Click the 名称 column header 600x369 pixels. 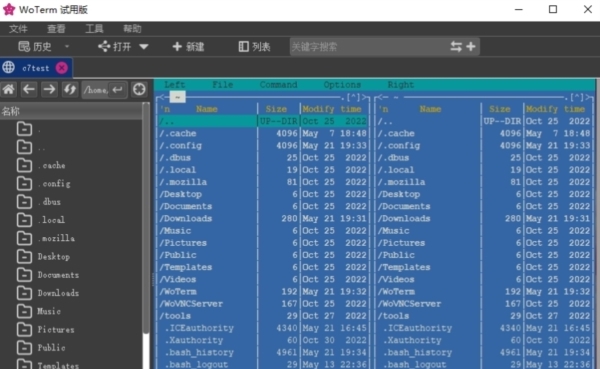(71, 111)
